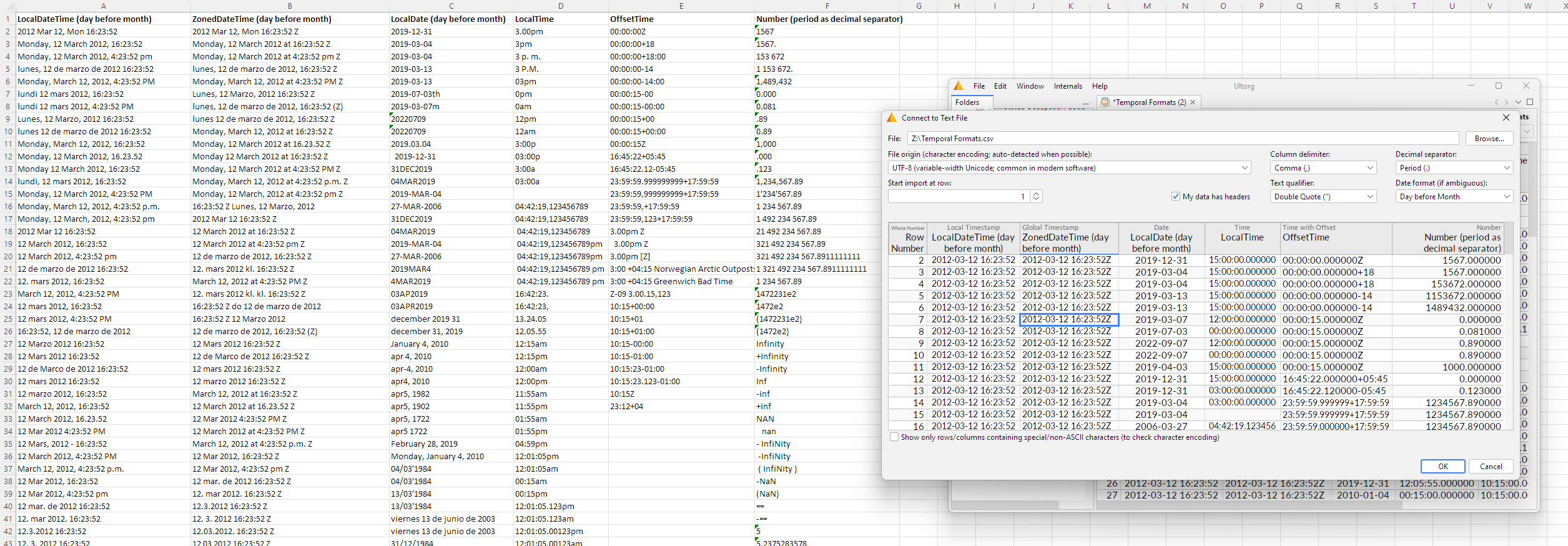Select preview cell 04:42:19.123456 in row 16
The height and width of the screenshot is (546, 1568).
point(1242,426)
